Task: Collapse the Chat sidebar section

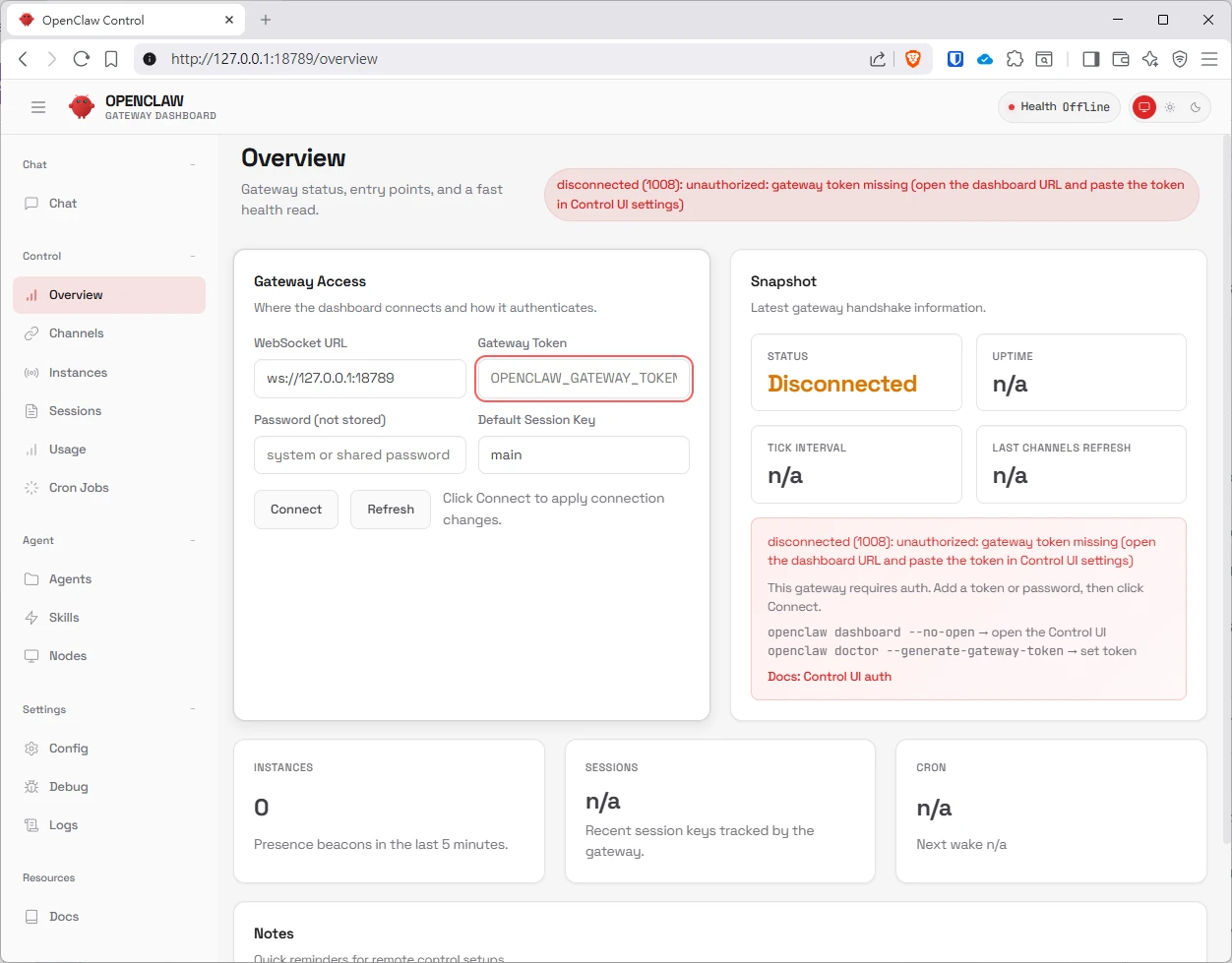Action: coord(192,164)
